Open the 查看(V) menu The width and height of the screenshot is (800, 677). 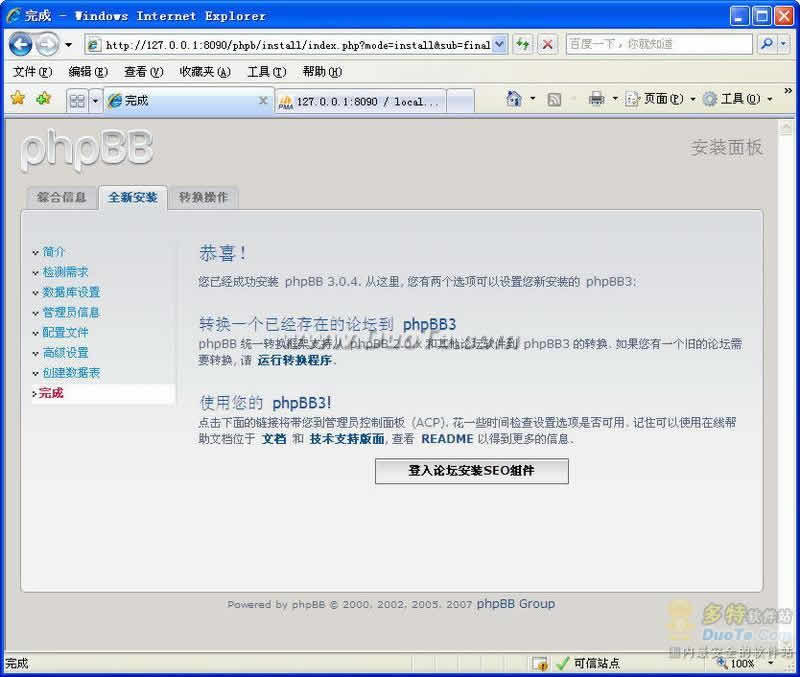(x=143, y=72)
